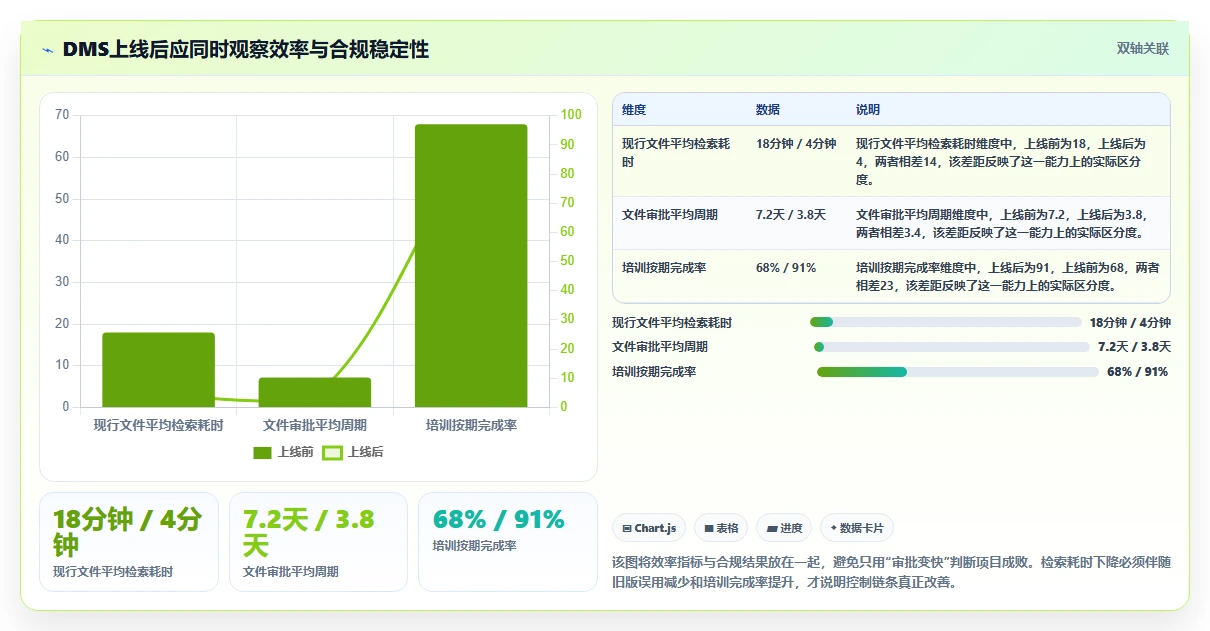Viewport: 1210px width, 631px height.
Task: Click the 表格 tag chip
Action: click(721, 528)
